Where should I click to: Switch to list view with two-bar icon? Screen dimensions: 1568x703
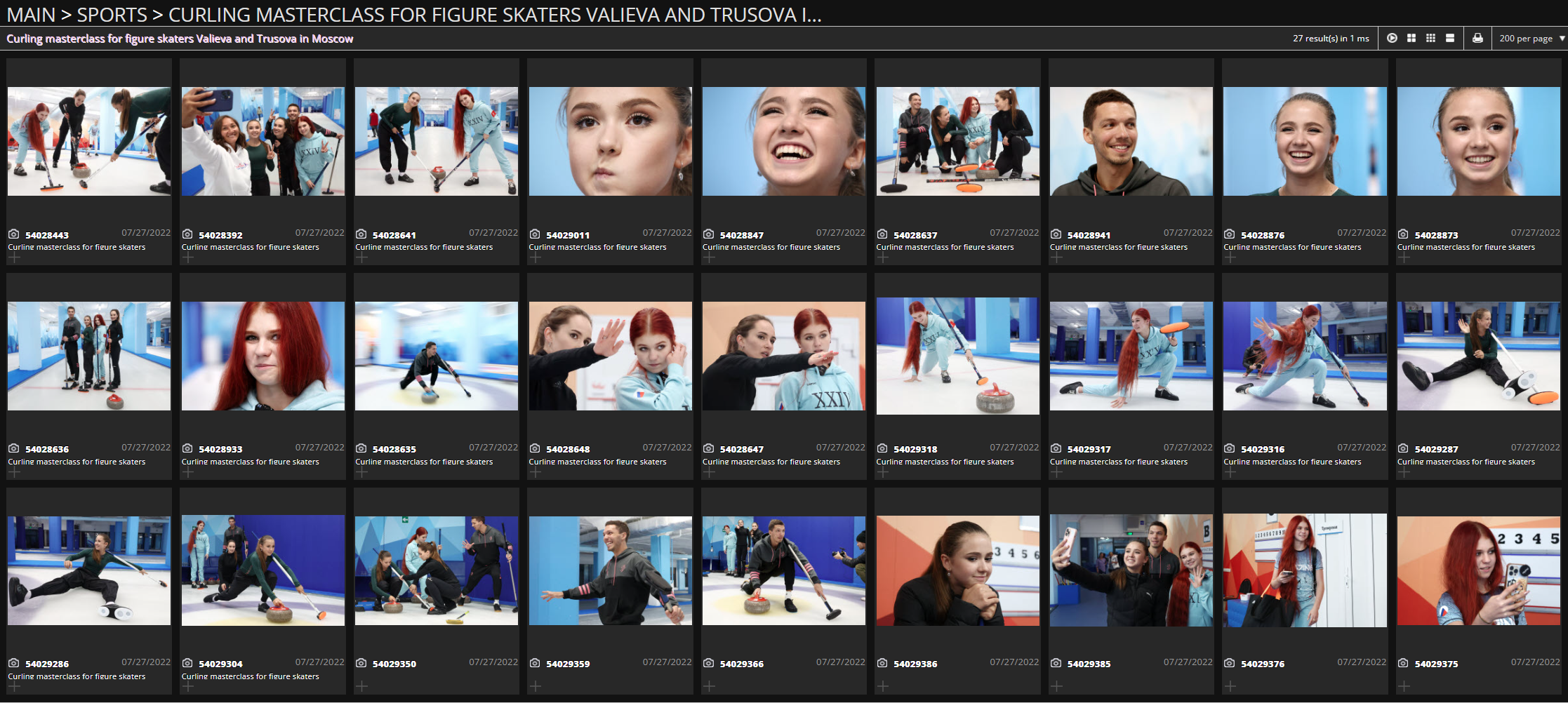click(1450, 39)
